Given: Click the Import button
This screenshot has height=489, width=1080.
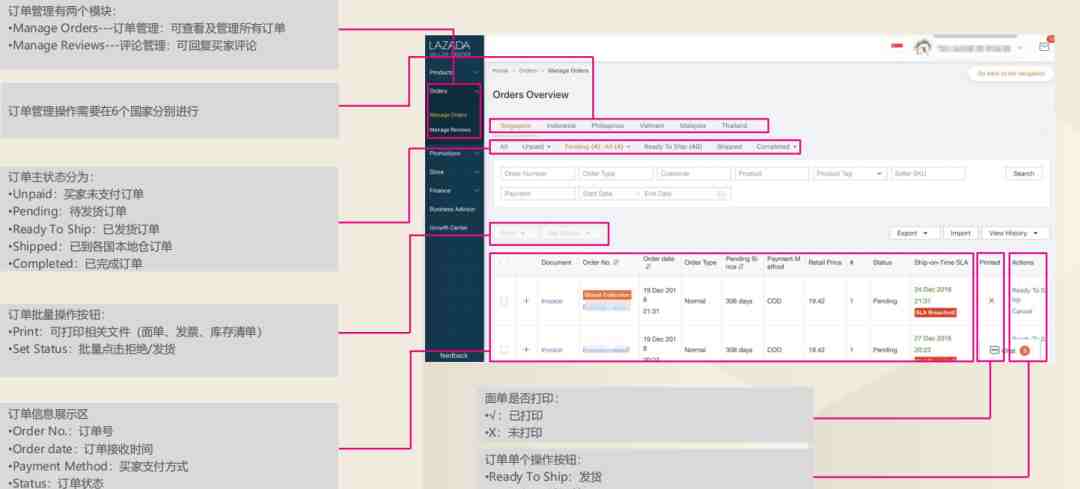Looking at the screenshot, I should click(x=960, y=233).
